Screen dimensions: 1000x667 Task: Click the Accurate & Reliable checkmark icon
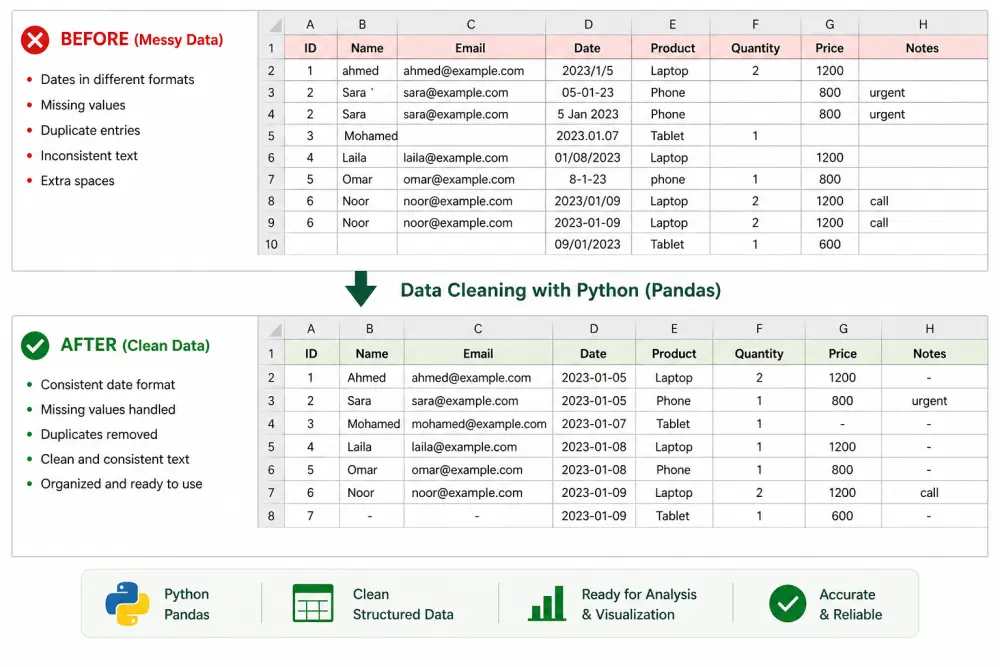point(788,603)
